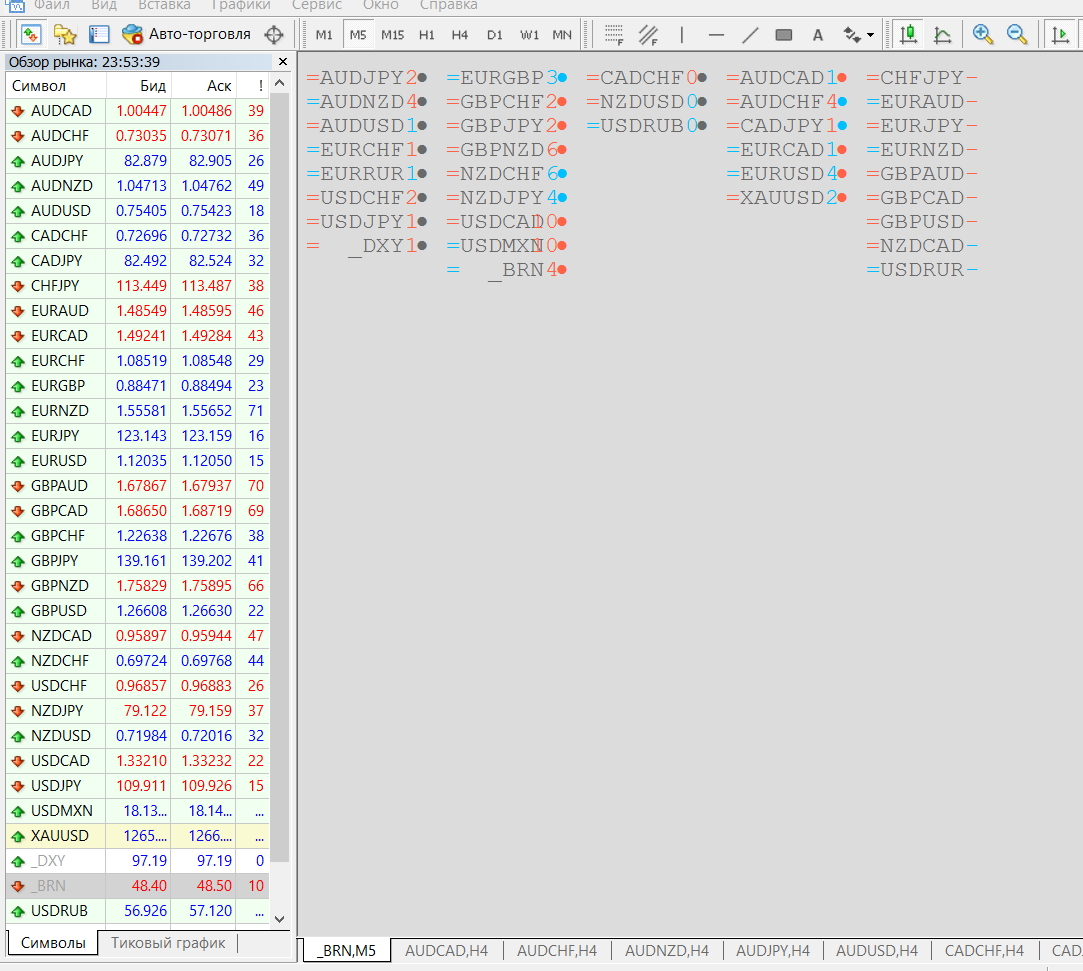Select the Trendline drawing tool
Image resolution: width=1083 pixels, height=971 pixels.
click(x=749, y=35)
